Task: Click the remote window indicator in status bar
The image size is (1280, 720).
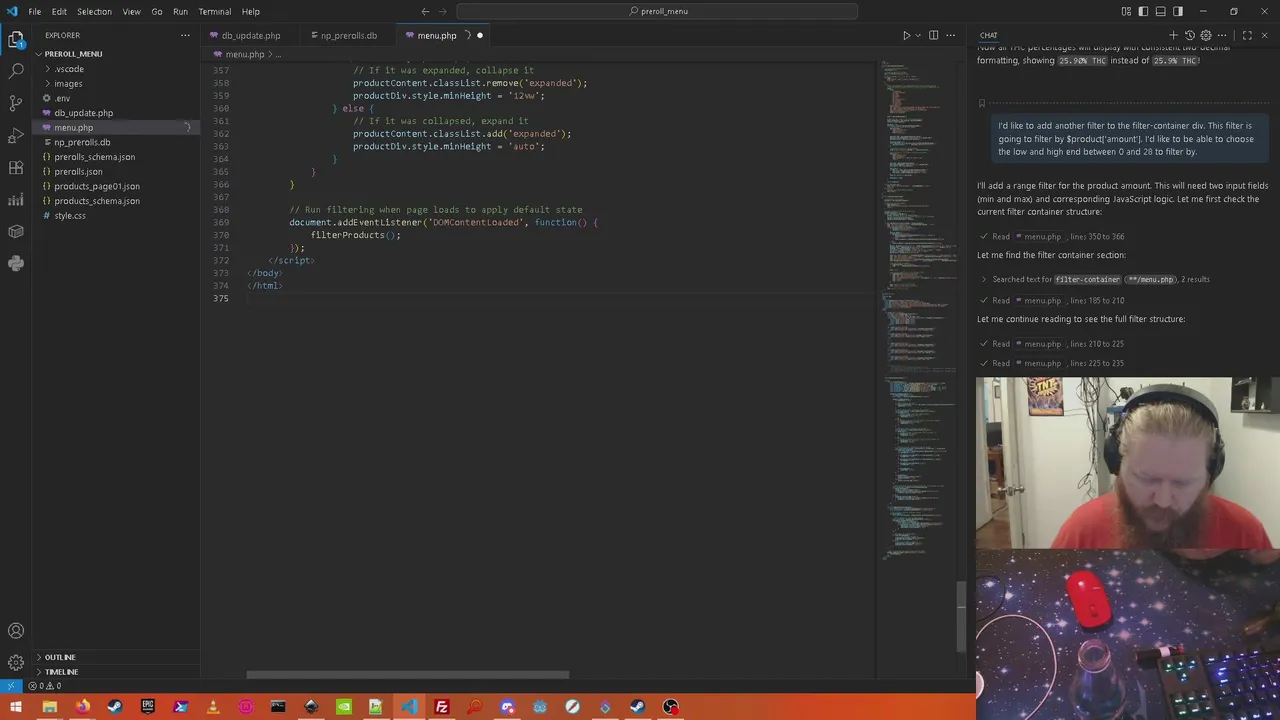Action: (10, 686)
